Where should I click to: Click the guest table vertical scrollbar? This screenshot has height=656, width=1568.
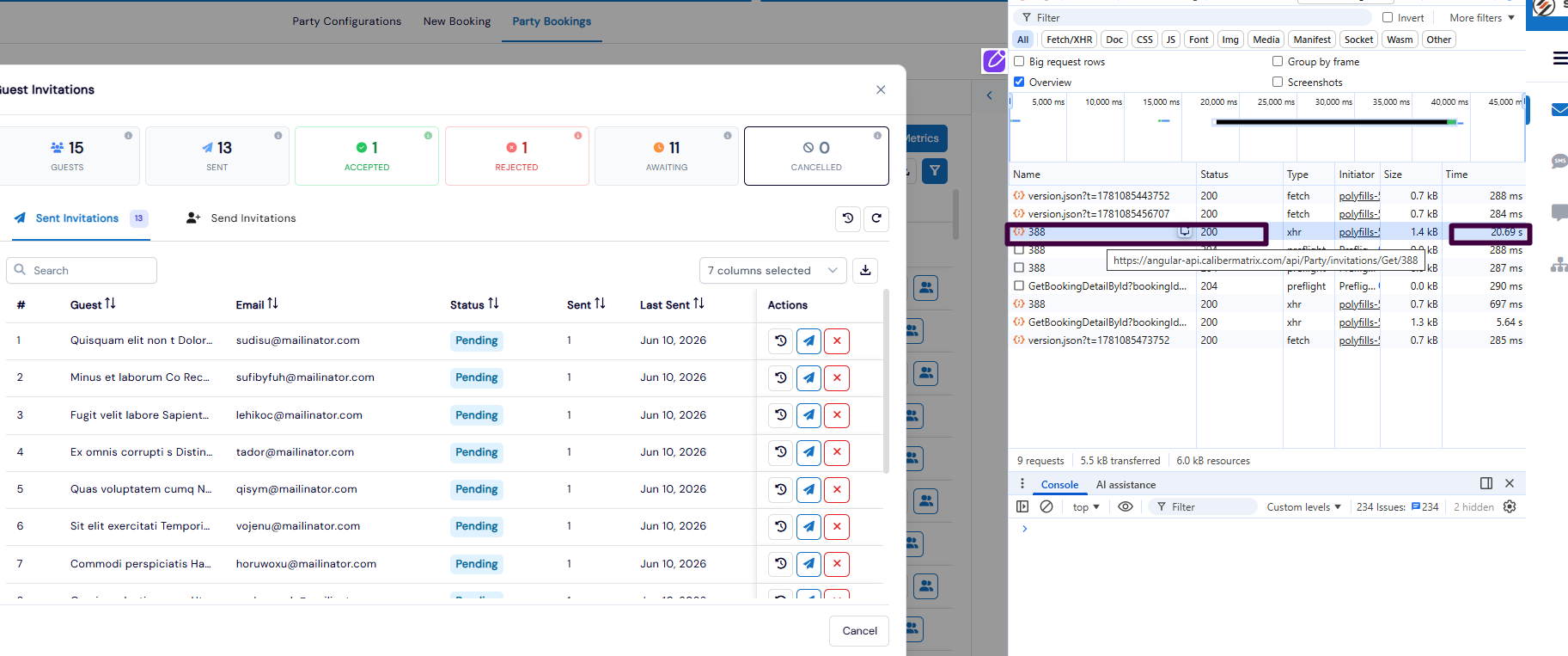886,381
